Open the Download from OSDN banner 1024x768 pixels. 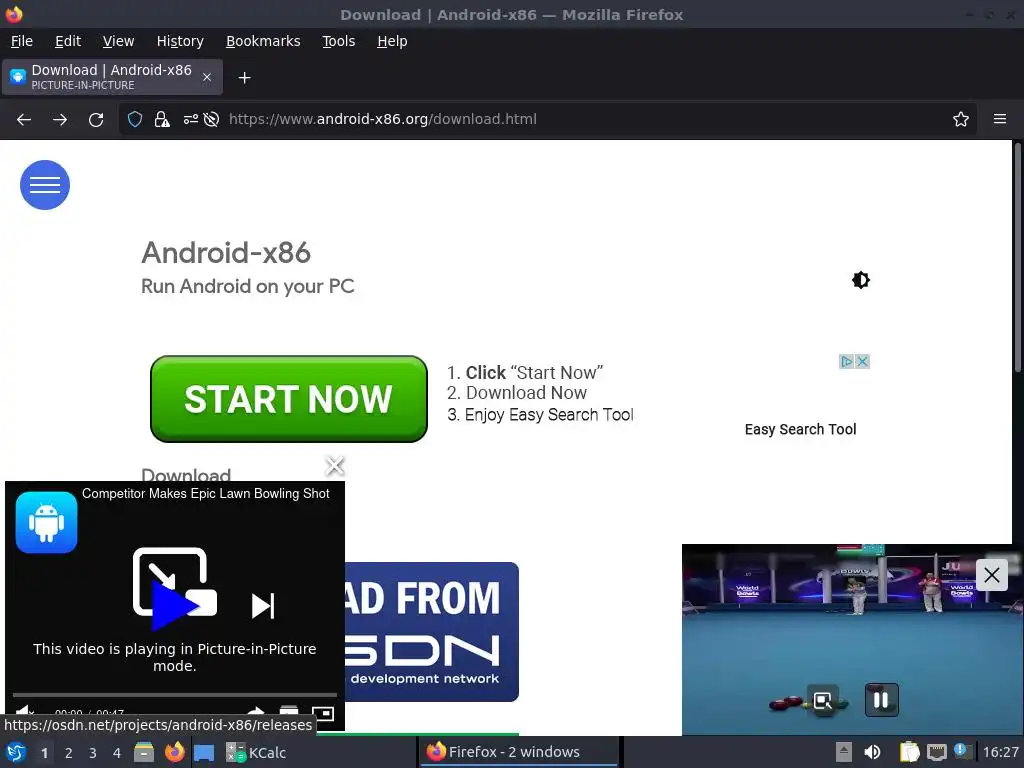(432, 632)
